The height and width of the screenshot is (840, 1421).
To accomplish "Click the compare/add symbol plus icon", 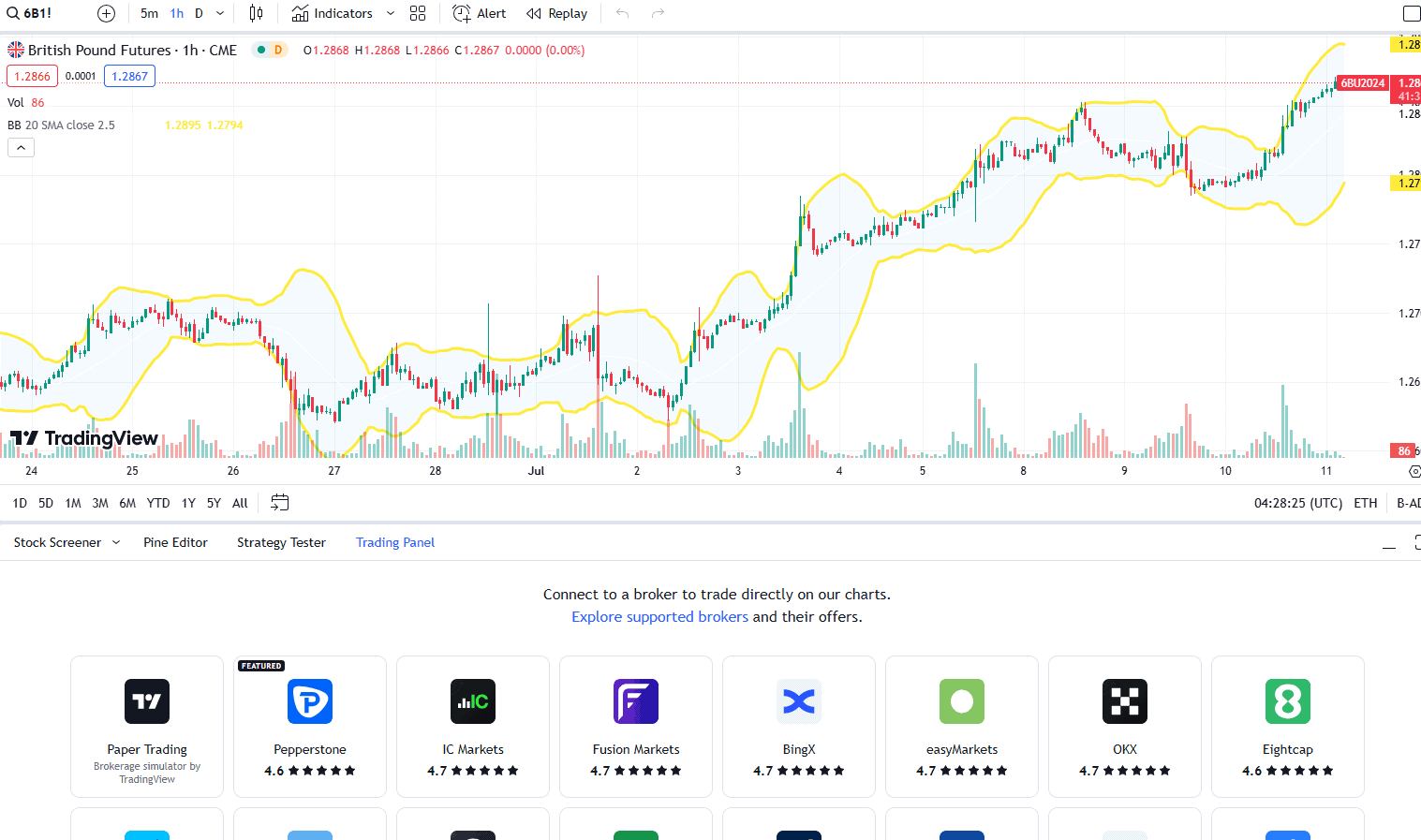I will 106,13.
